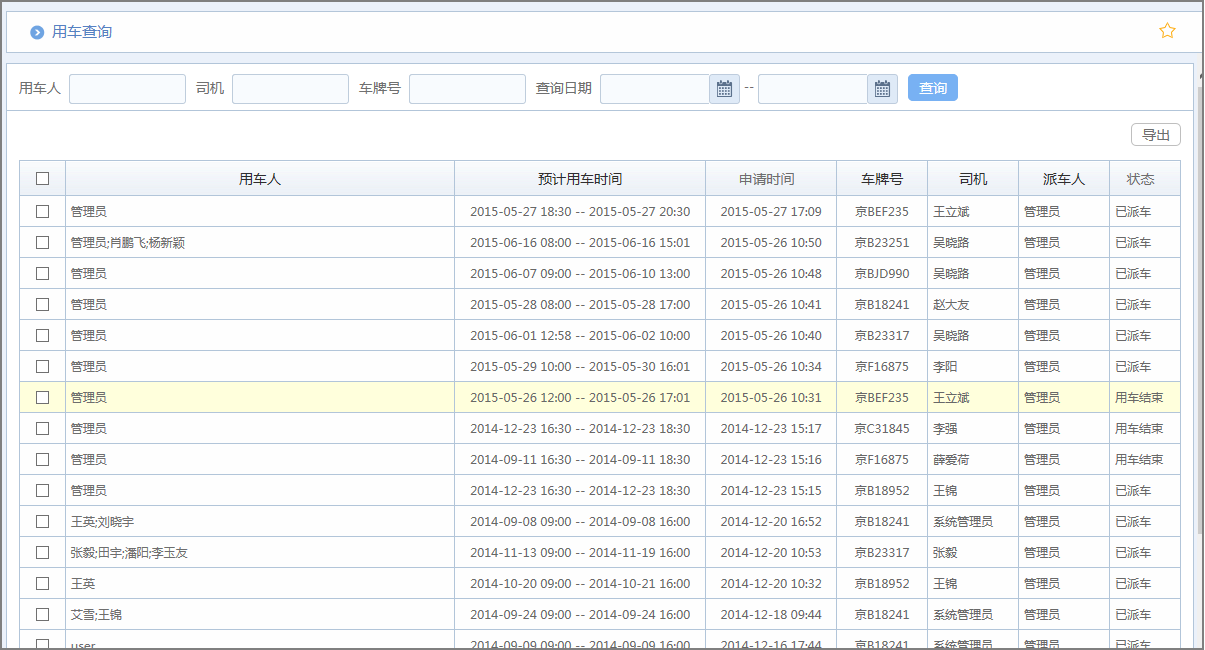Click time range 2015-05-29 10:00 -- 2015-05-30 16:01
This screenshot has height=650, width=1205.
(x=580, y=366)
